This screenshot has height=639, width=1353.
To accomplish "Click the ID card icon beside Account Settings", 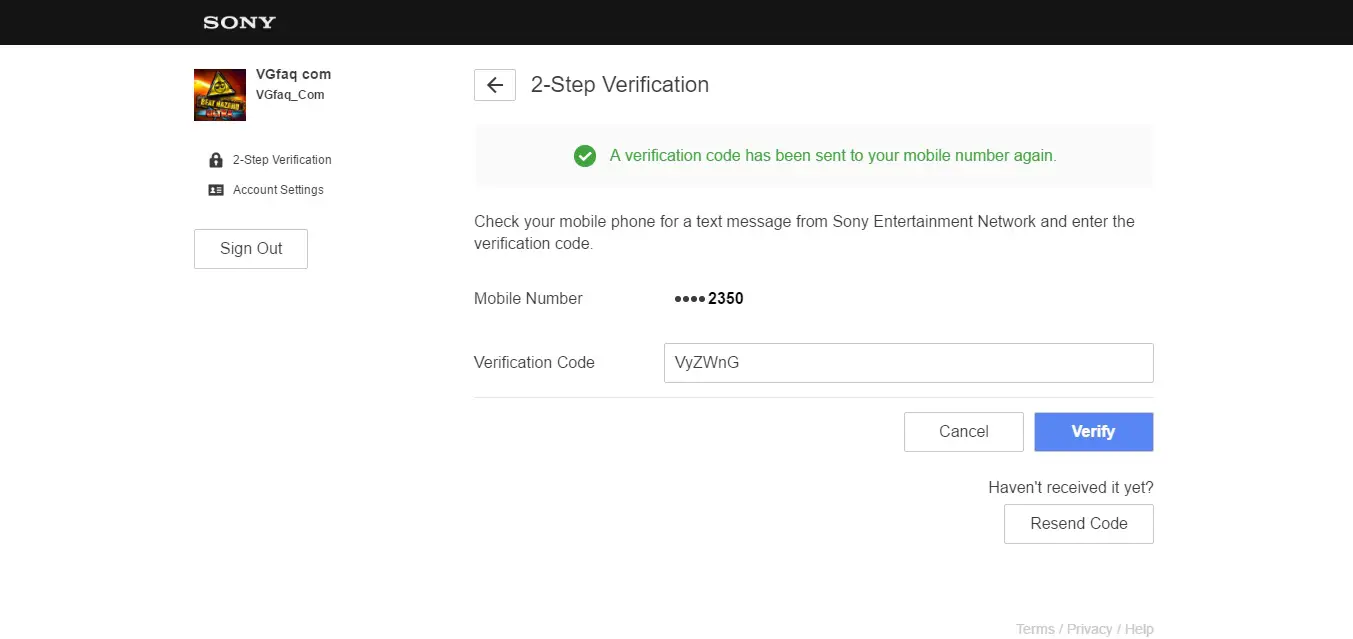I will 216,190.
